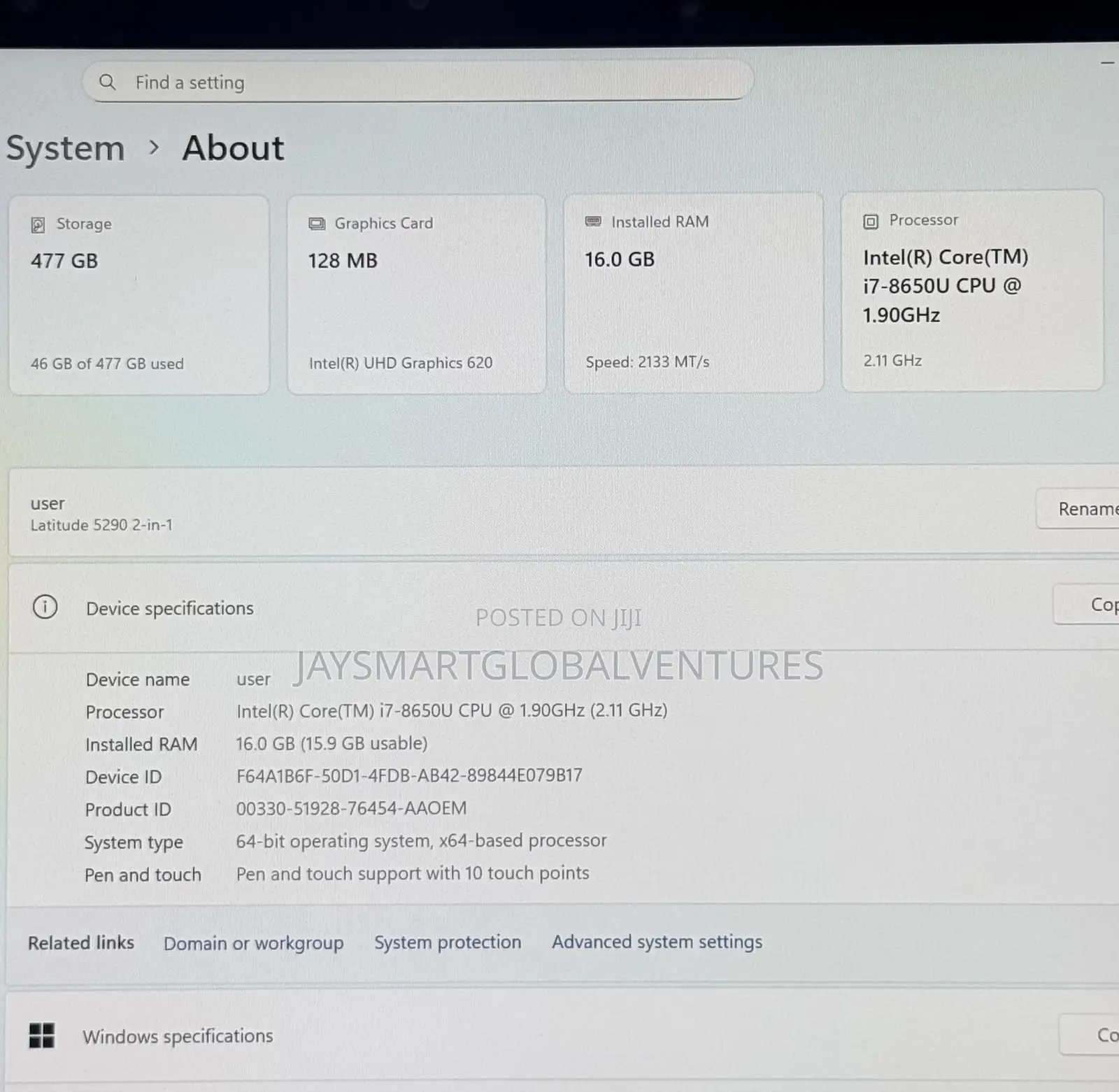This screenshot has height=1092, width=1119.
Task: Click the Processor chip icon
Action: [x=871, y=222]
